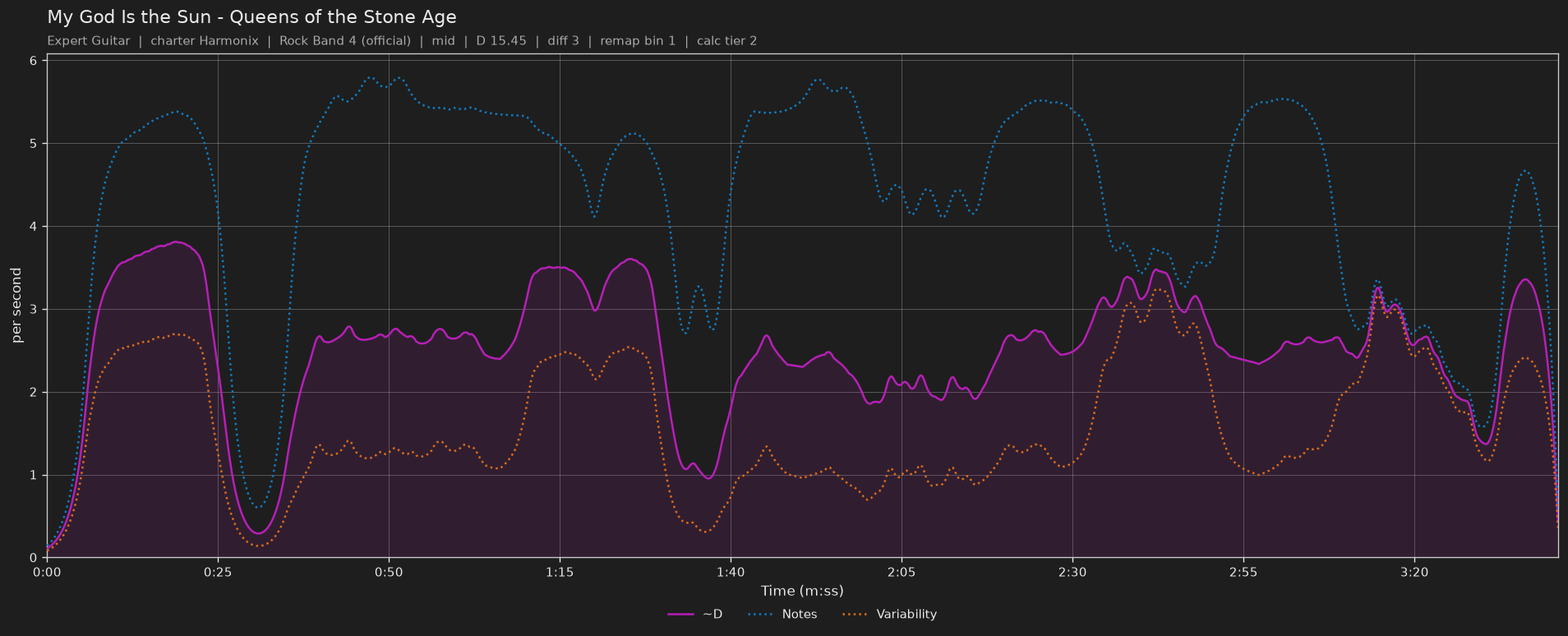The height and width of the screenshot is (636, 1568).
Task: Click the 'Time (m:ss)' axis label
Action: pos(802,591)
